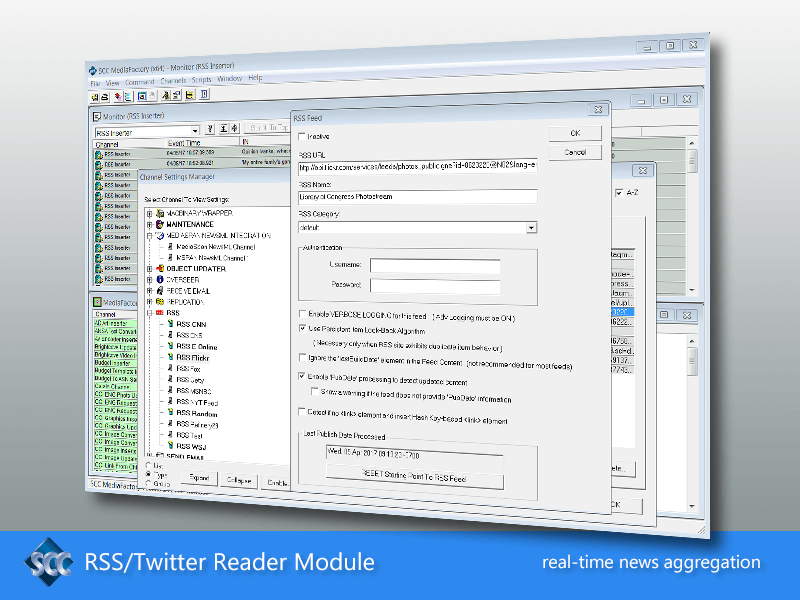
Task: Click the RSS E Online channel icon
Action: (170, 346)
